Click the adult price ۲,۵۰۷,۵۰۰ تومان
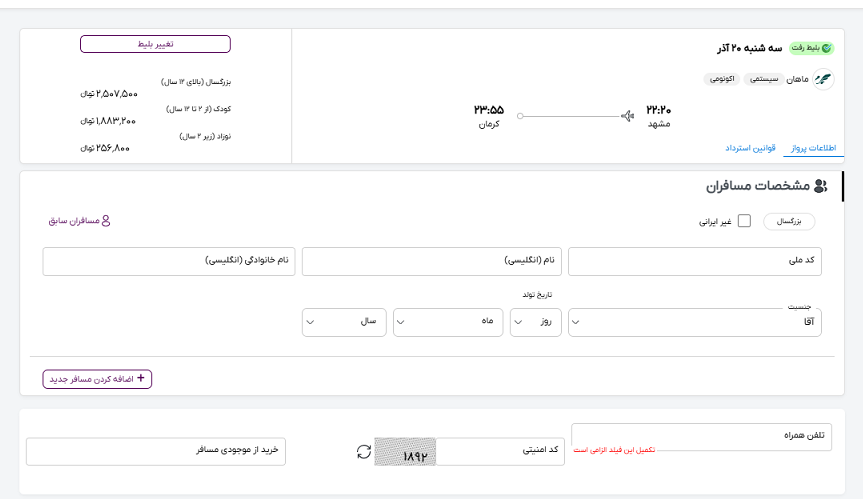Image resolution: width=863 pixels, height=499 pixels. click(109, 94)
